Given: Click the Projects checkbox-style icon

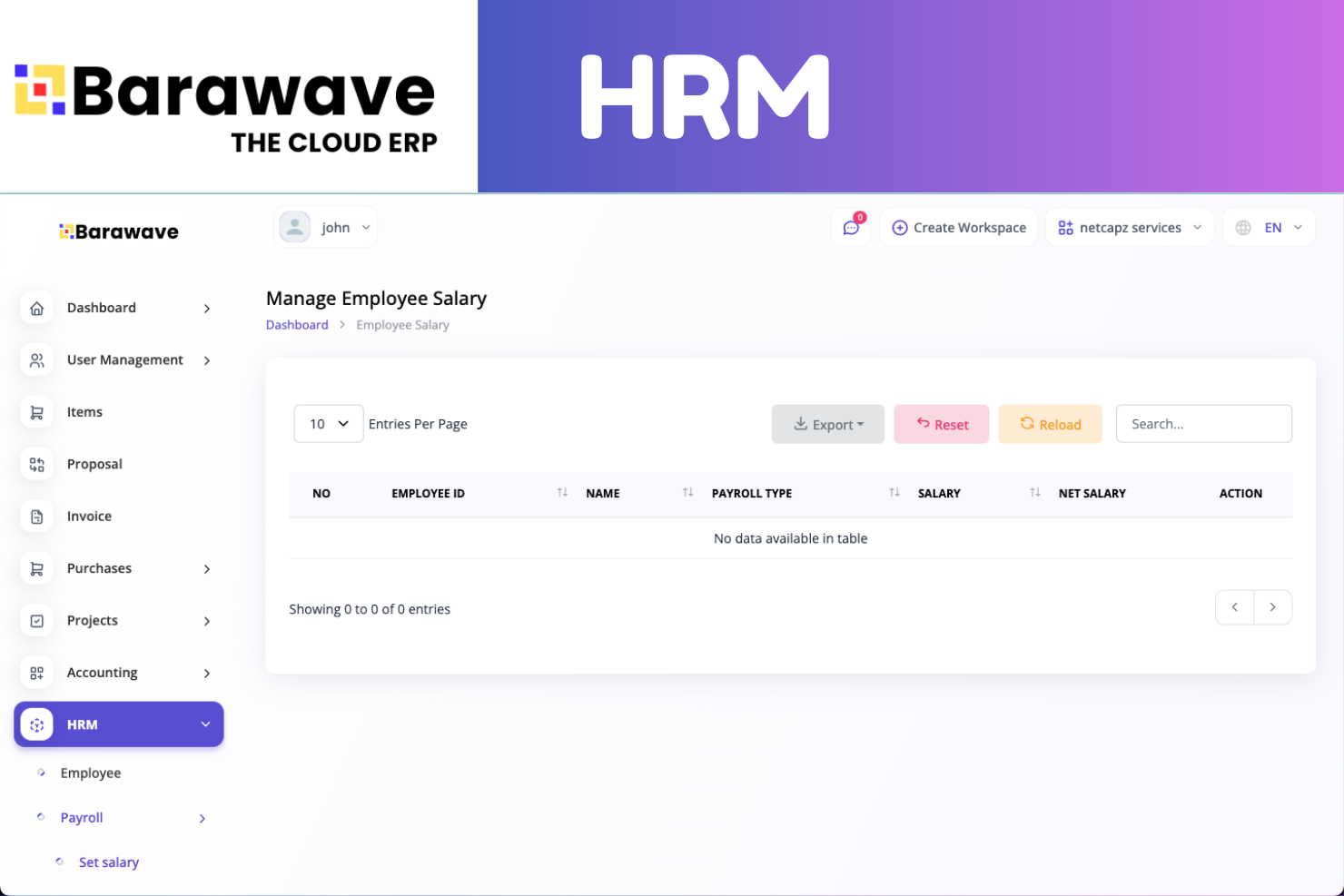Looking at the screenshot, I should point(36,621).
